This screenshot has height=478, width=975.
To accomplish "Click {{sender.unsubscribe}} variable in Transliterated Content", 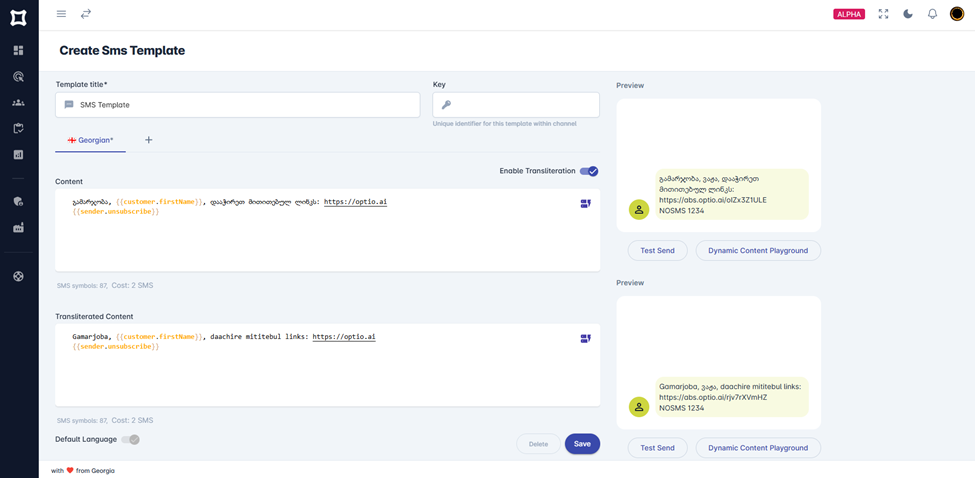I will pos(116,346).
